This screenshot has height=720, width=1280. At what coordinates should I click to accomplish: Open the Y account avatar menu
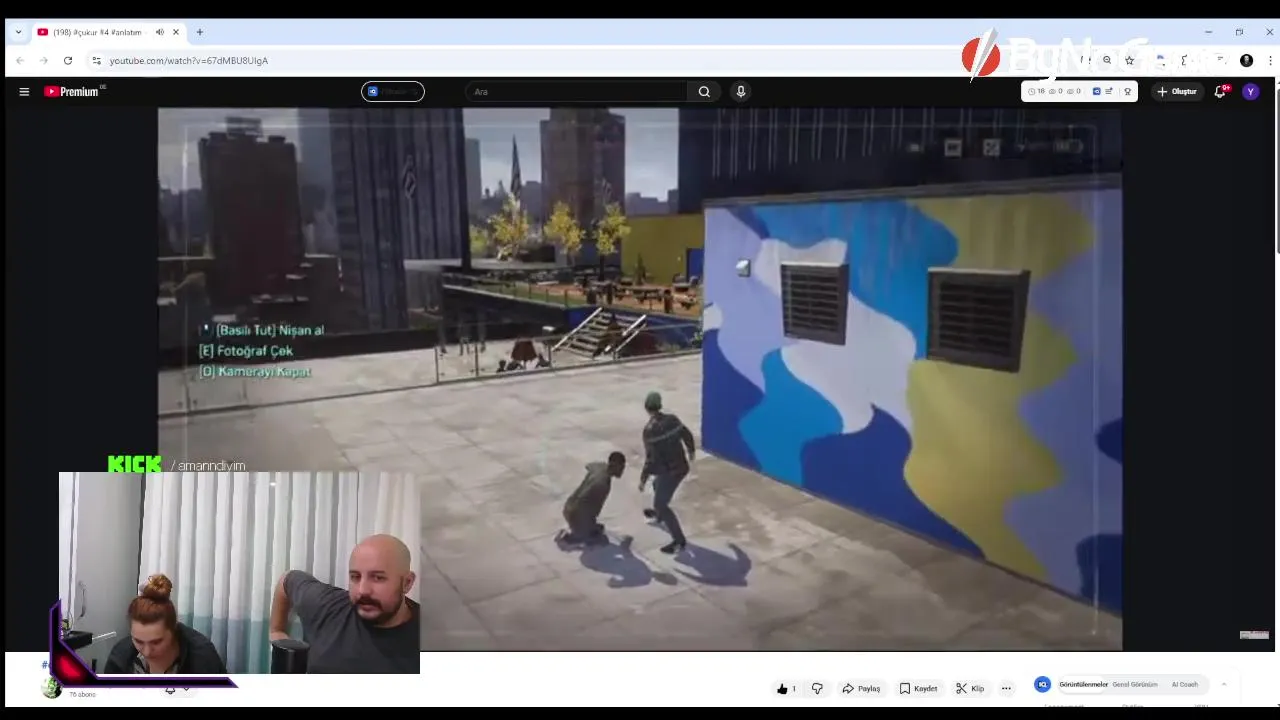(x=1250, y=92)
